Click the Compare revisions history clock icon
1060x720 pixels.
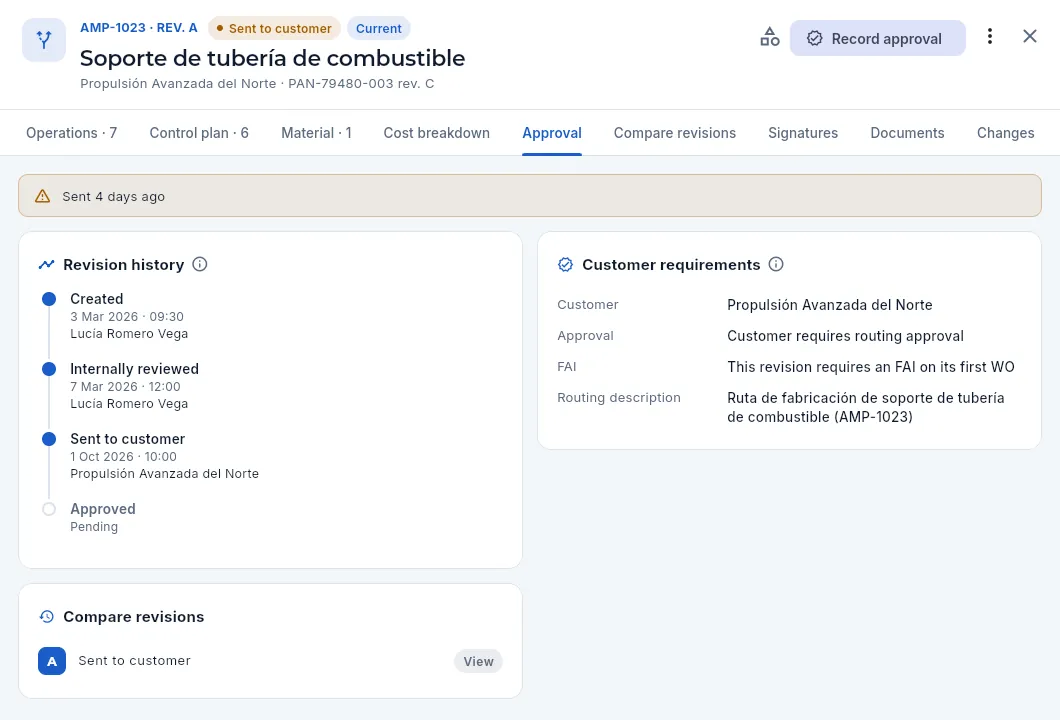click(46, 617)
